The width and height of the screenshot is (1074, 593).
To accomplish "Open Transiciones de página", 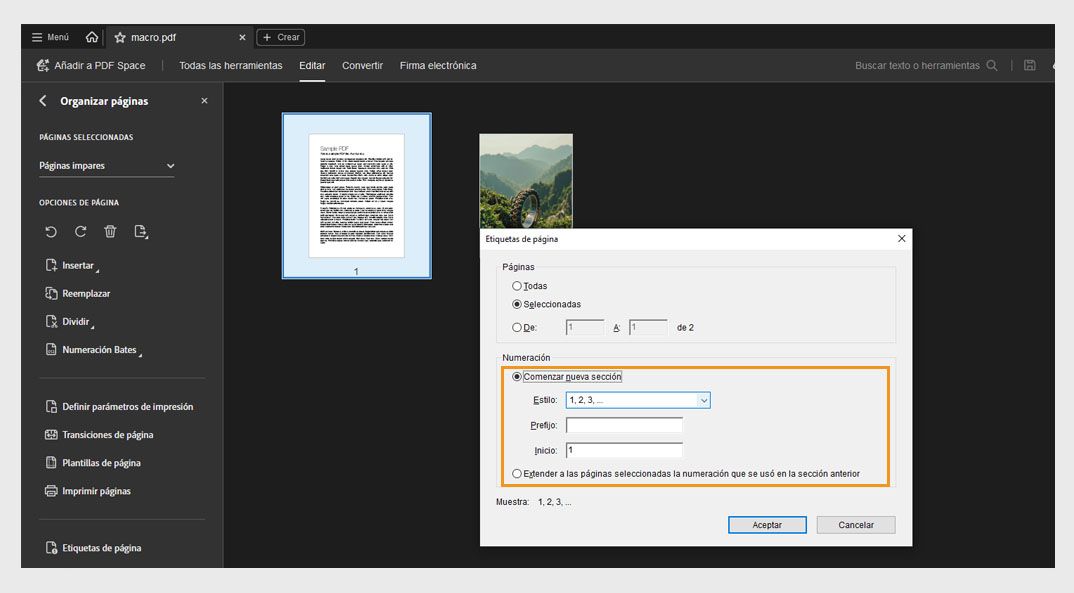I will [x=99, y=435].
